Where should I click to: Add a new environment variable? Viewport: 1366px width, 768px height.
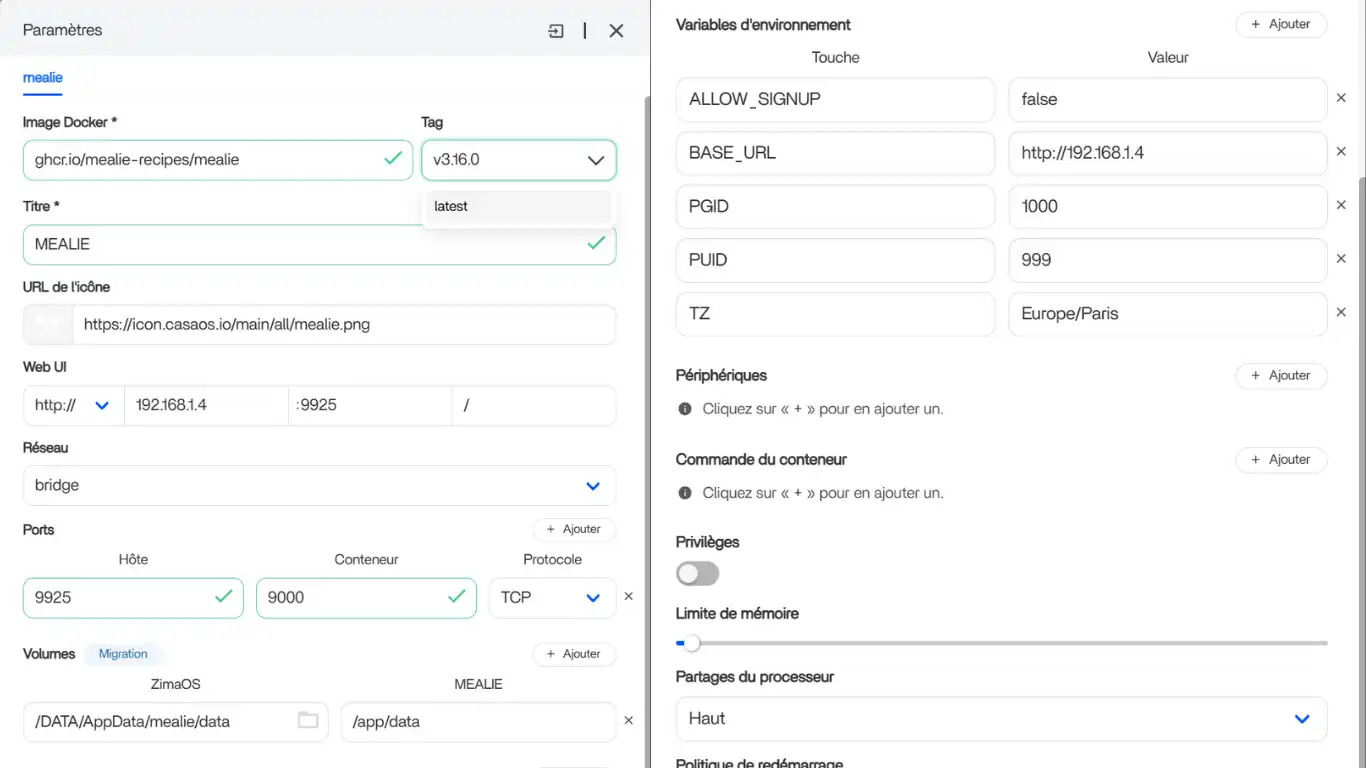(1280, 24)
